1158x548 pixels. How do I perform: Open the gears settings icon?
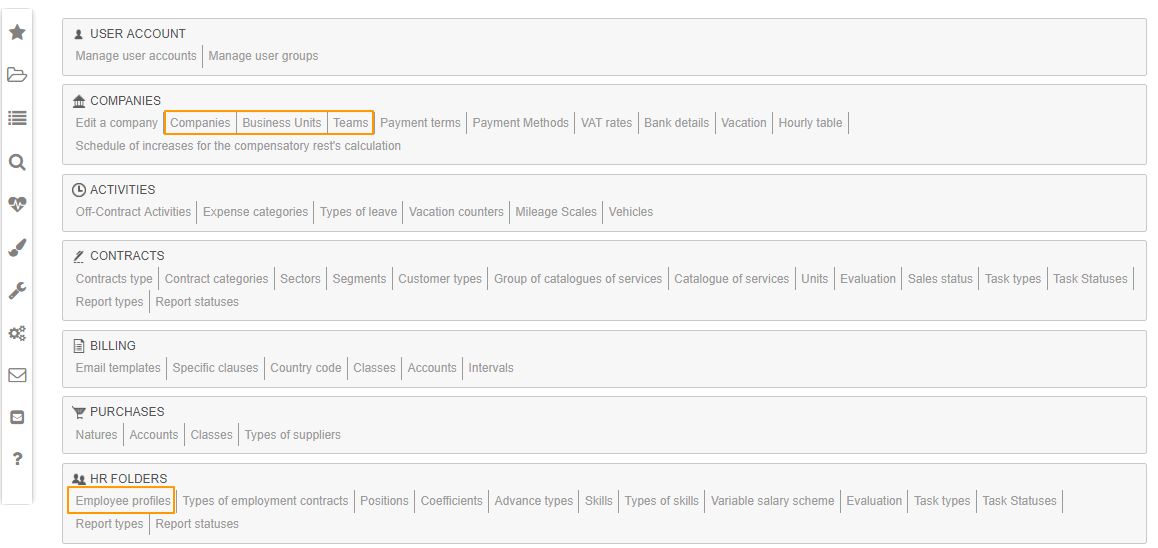pyautogui.click(x=17, y=333)
